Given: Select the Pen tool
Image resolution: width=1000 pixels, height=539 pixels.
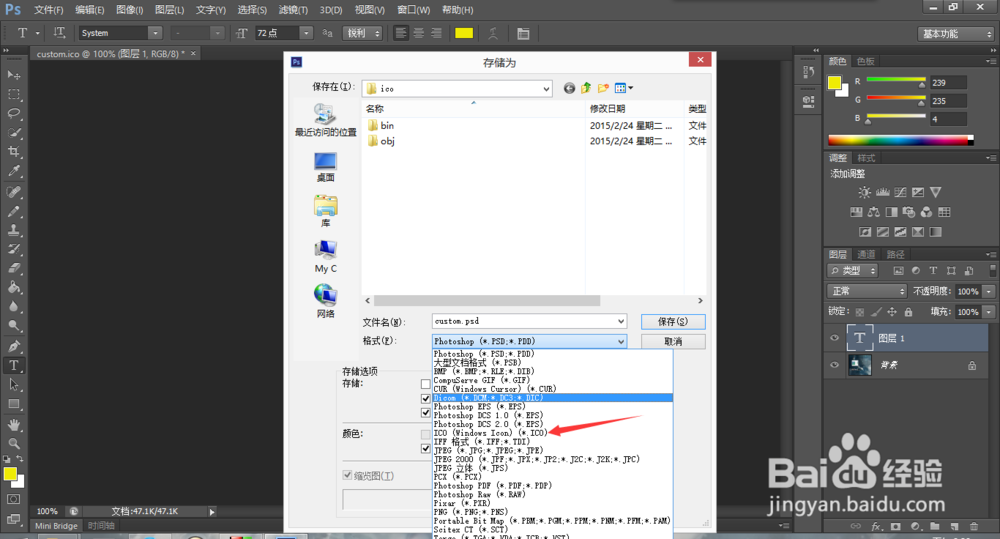Looking at the screenshot, I should 14,346.
